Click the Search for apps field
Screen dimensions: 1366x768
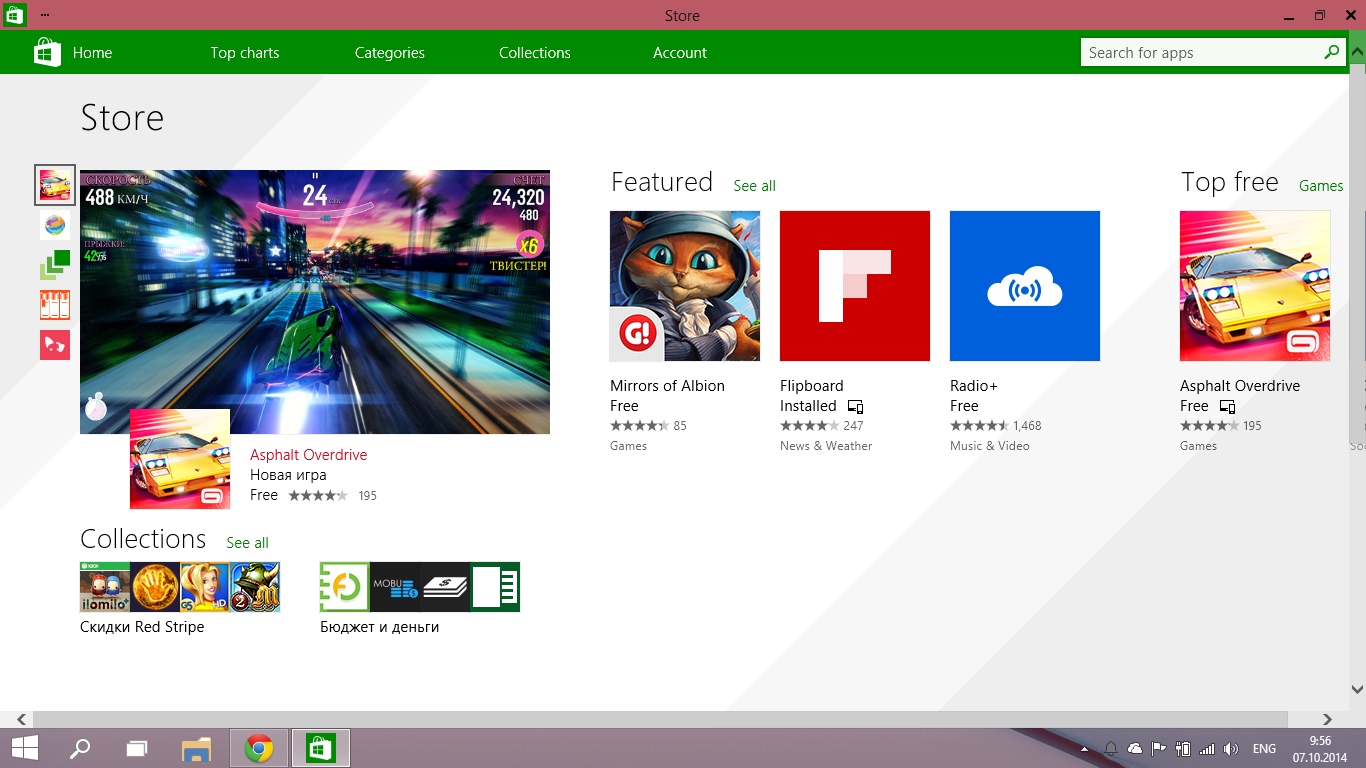coord(1211,52)
